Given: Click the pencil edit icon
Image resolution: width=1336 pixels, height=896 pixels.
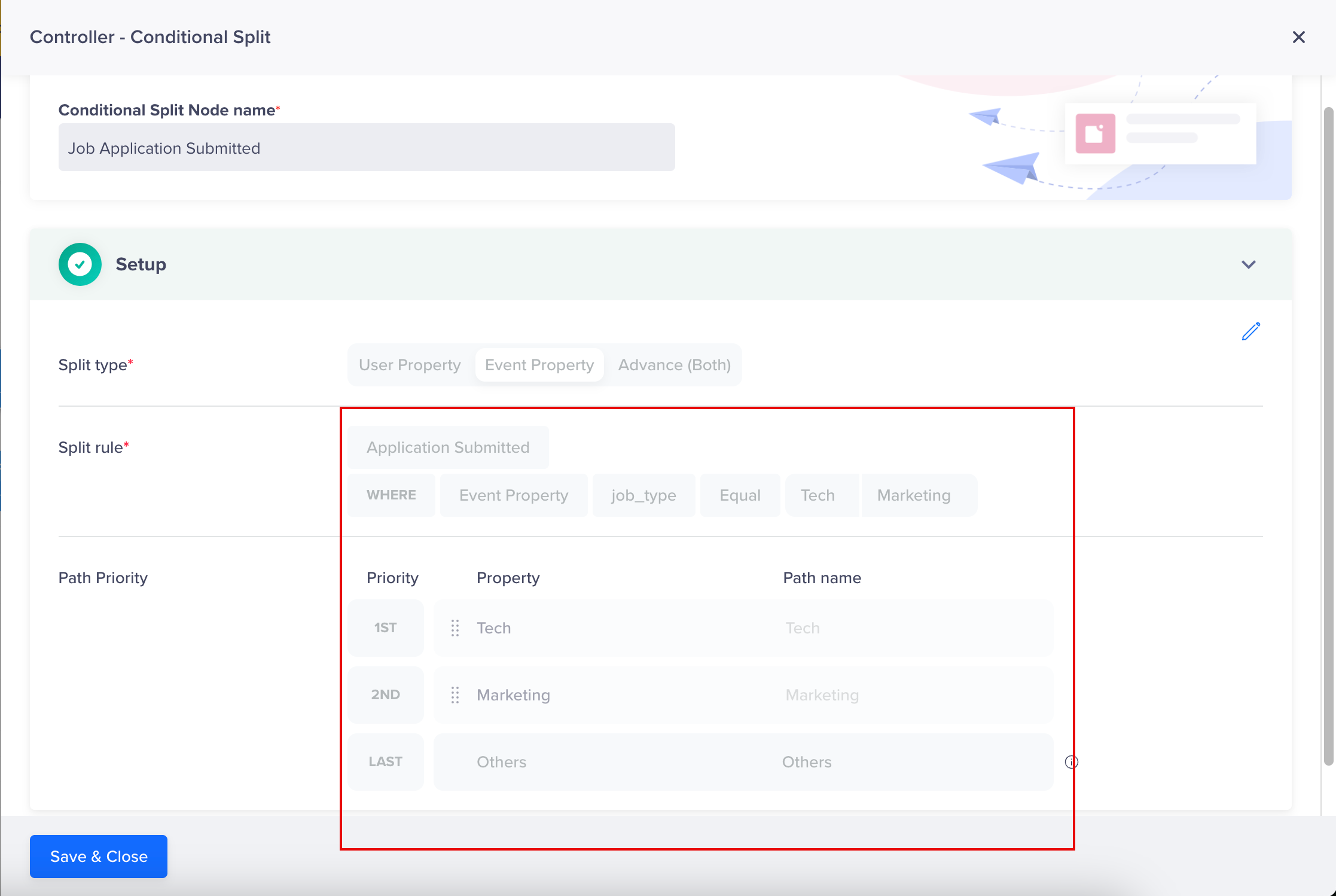Looking at the screenshot, I should [x=1250, y=331].
